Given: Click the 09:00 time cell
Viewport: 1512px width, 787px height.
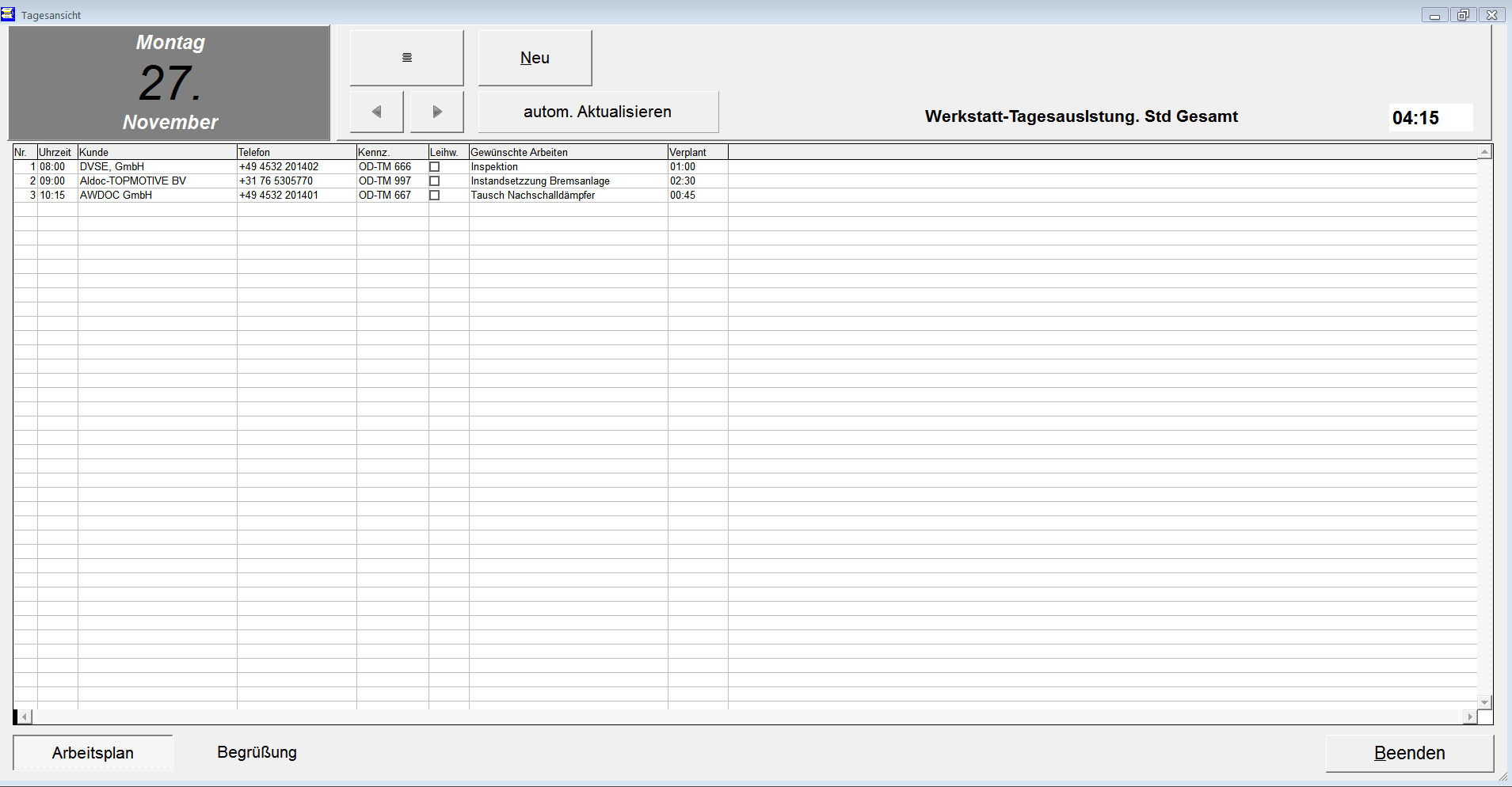Looking at the screenshot, I should click(58, 181).
